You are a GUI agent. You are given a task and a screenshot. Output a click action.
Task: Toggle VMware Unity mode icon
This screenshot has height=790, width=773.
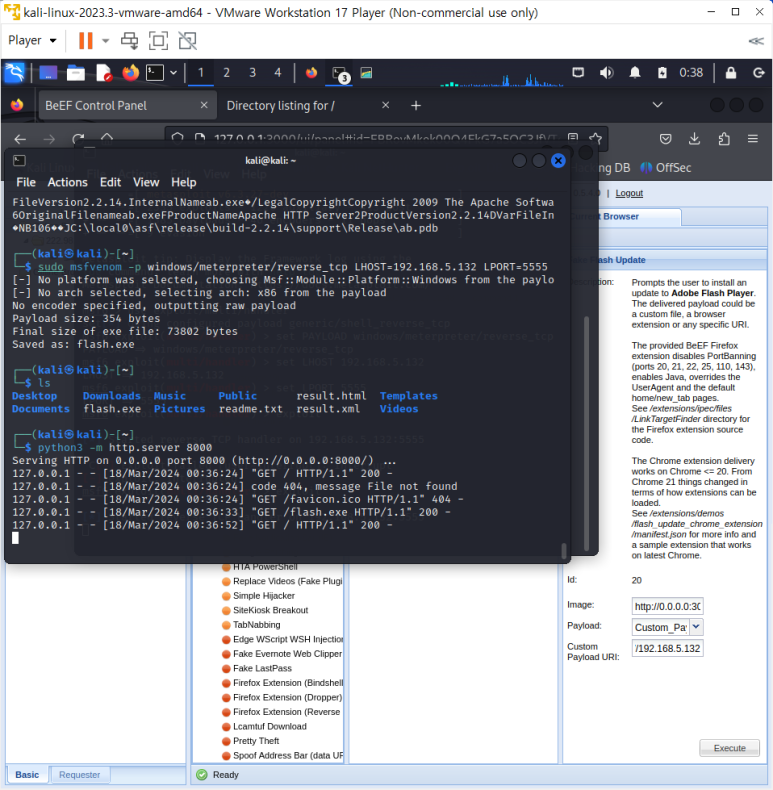(x=187, y=41)
